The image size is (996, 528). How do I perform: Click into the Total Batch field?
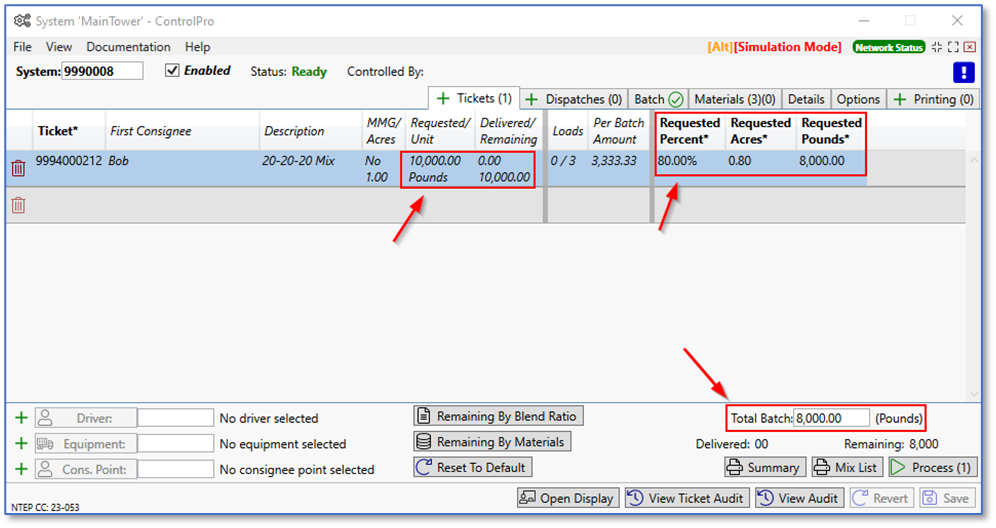click(x=831, y=418)
